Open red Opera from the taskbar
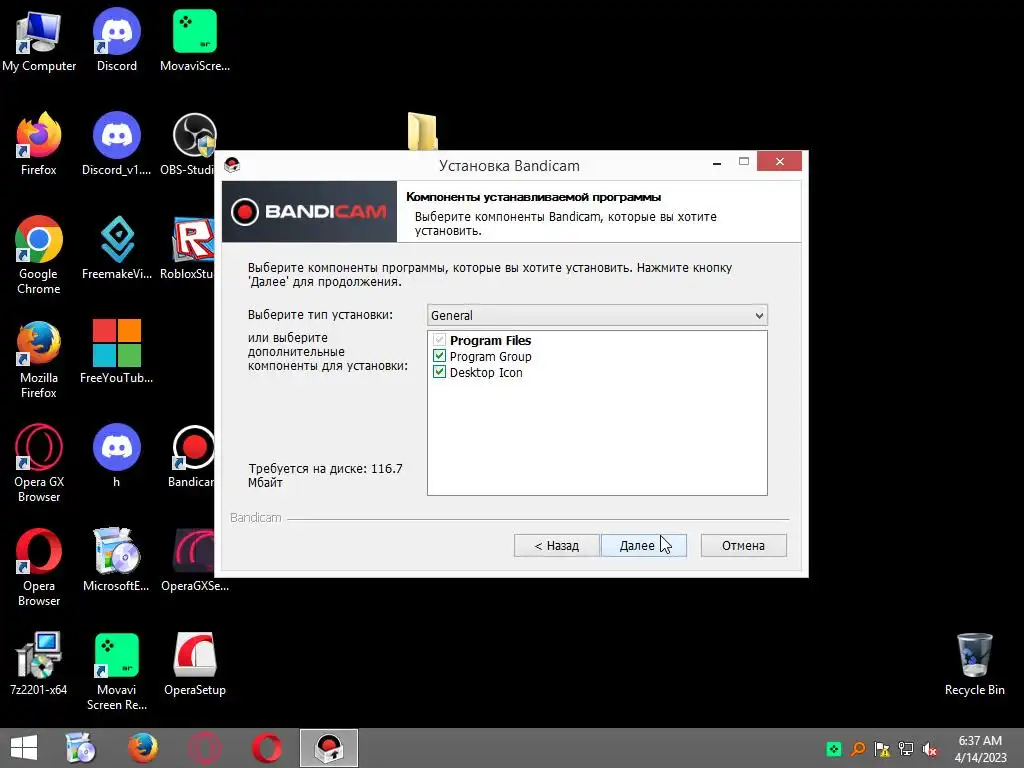 (x=266, y=748)
